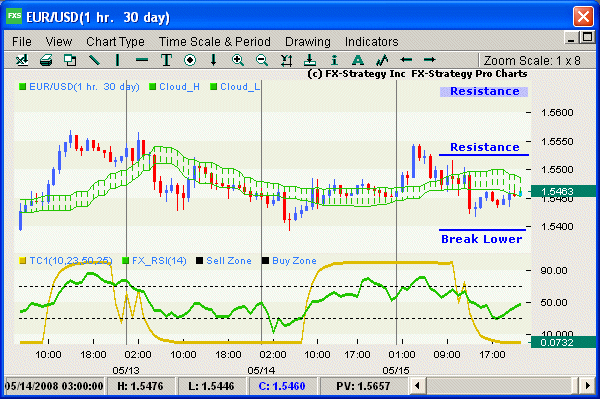Click the inner chart minimize button
Image resolution: width=600 pixels, height=399 pixels.
[x=571, y=38]
